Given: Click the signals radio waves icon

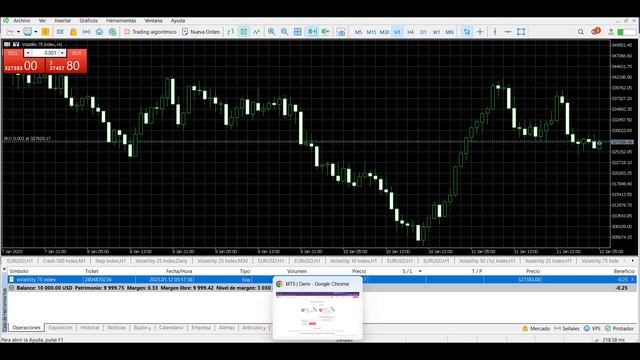Looking at the screenshot, I should pyautogui.click(x=86, y=31).
